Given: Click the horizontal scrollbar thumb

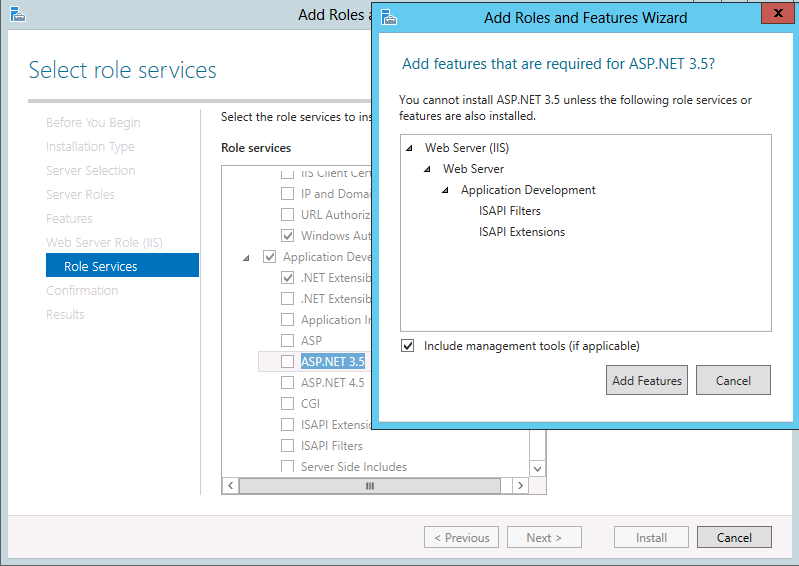Looking at the screenshot, I should [x=369, y=486].
